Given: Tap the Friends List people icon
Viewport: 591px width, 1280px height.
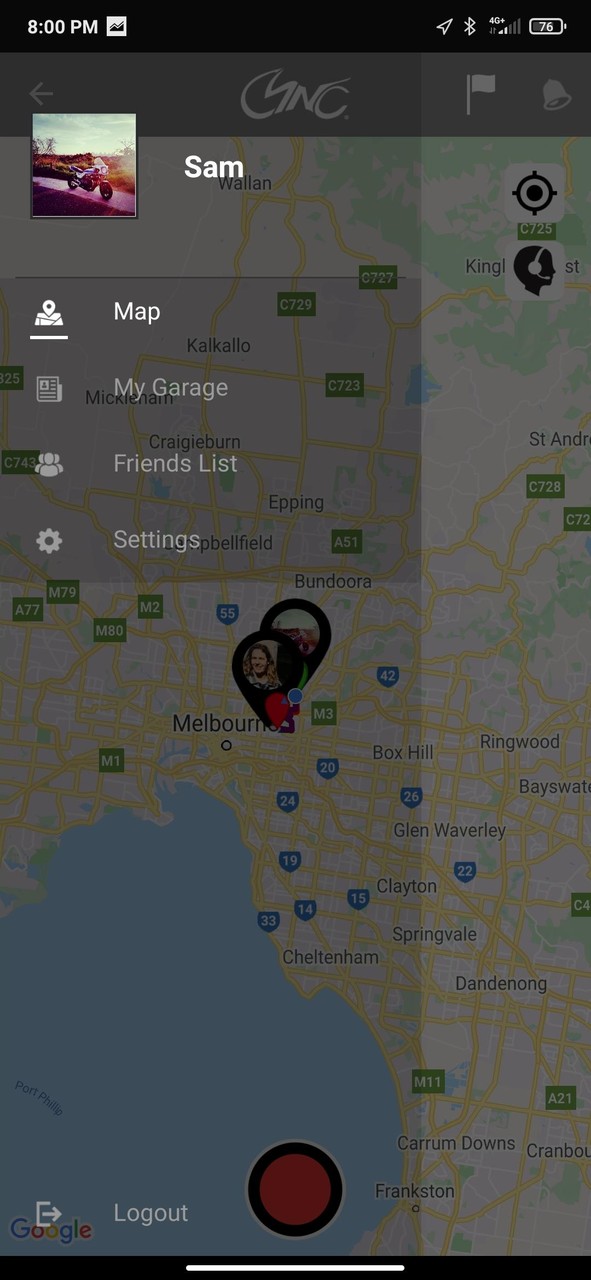Looking at the screenshot, I should coord(49,464).
